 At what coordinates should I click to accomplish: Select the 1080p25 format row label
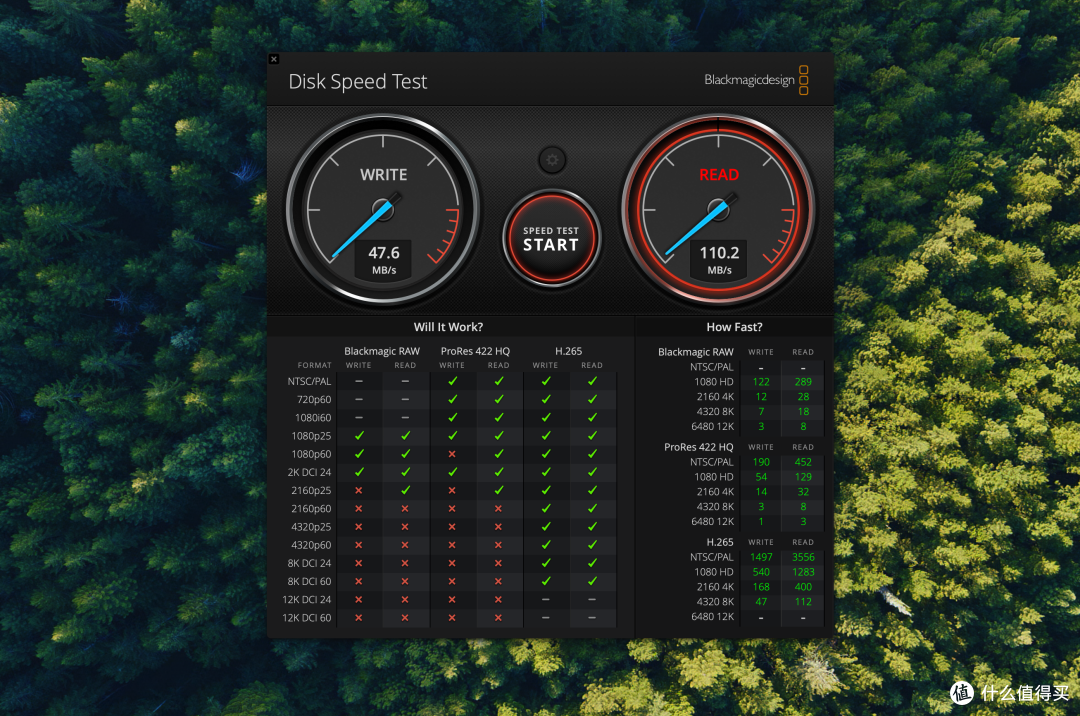tap(311, 436)
